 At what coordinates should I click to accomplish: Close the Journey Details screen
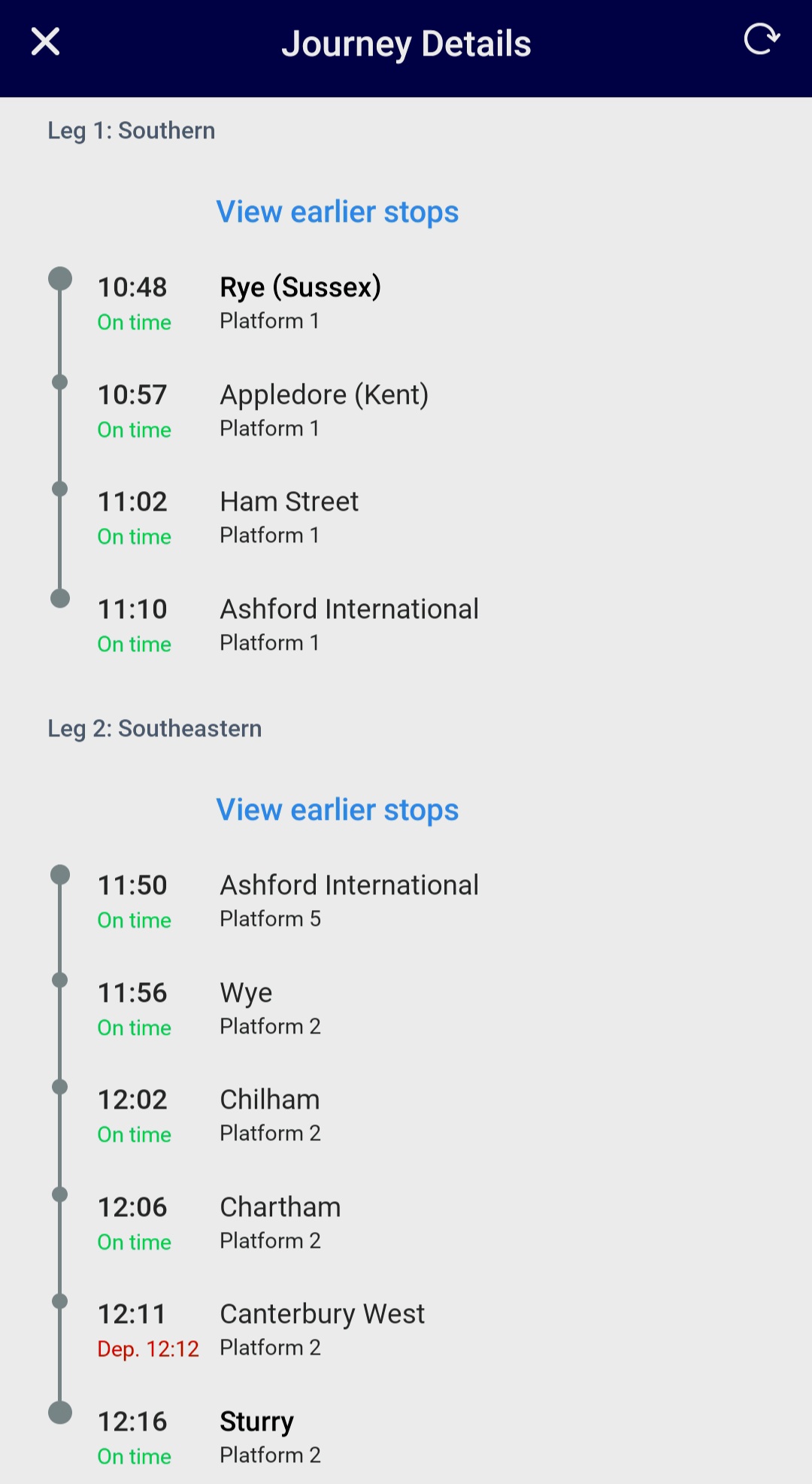pyautogui.click(x=45, y=42)
